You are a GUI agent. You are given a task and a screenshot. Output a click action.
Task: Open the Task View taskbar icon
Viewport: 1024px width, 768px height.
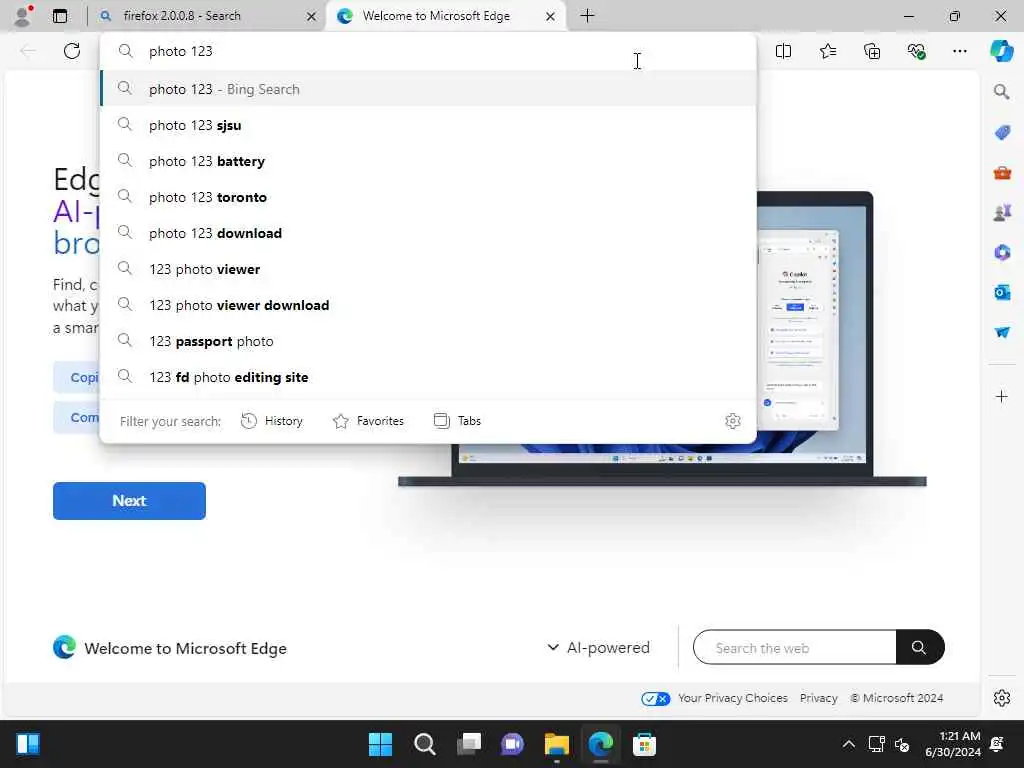[x=468, y=744]
